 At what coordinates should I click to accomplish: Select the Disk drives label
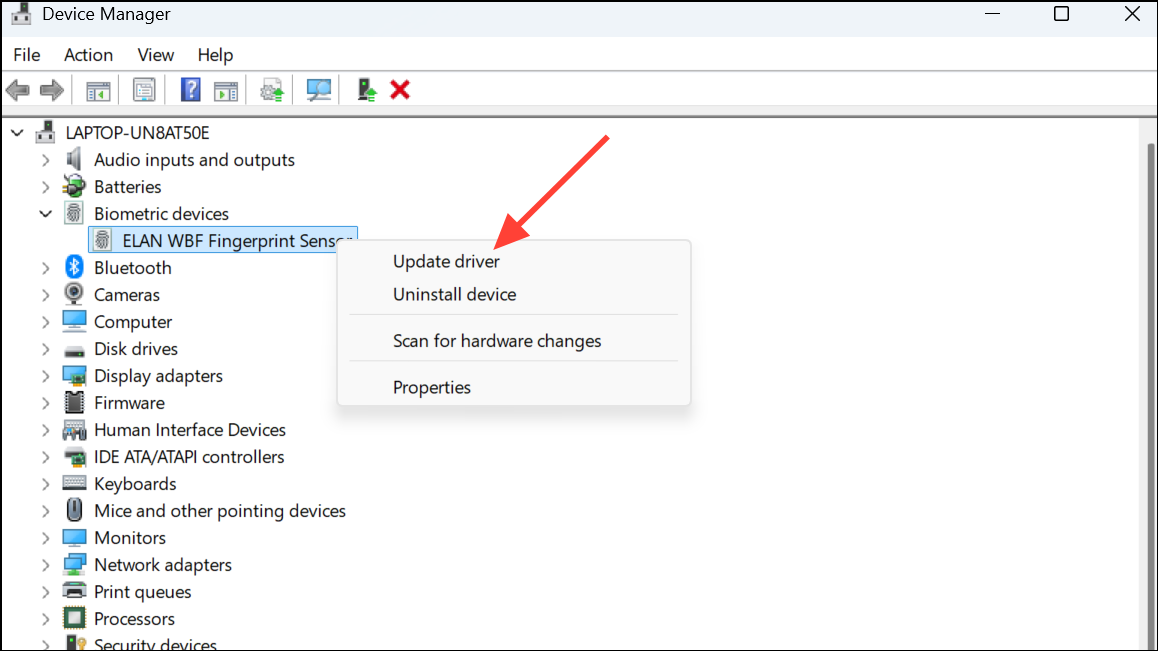pyautogui.click(x=136, y=349)
